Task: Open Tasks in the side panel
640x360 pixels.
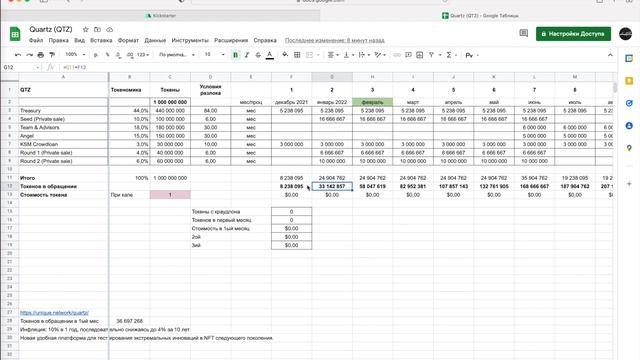Action: coord(629,103)
